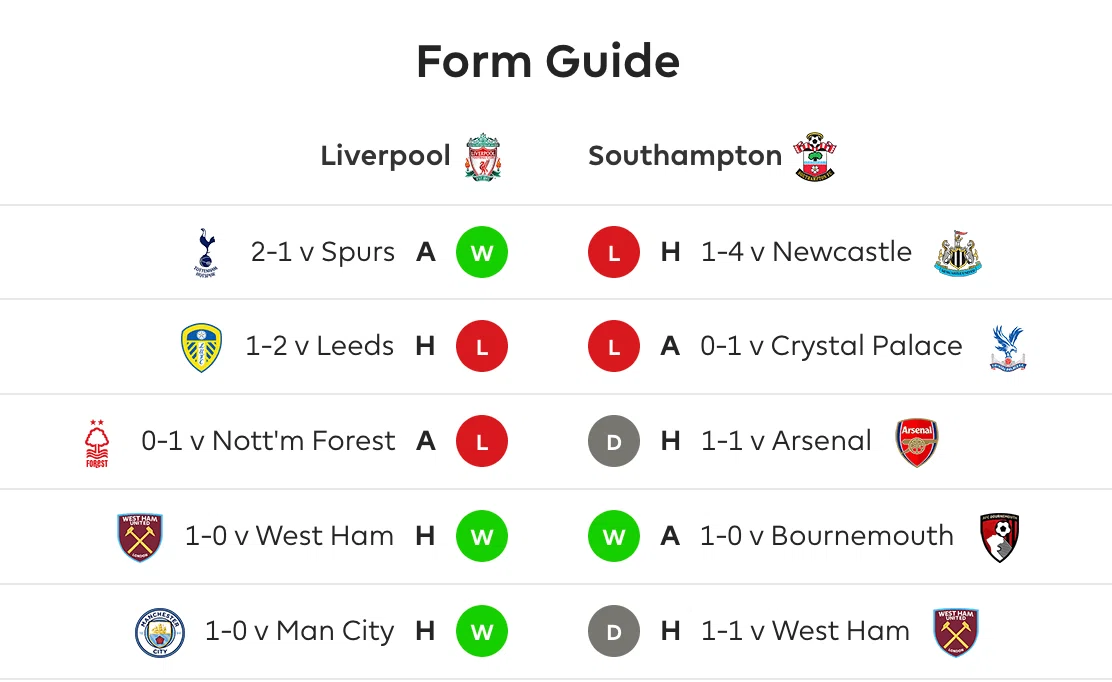Select the Crystal Palace eagle crest

point(1008,348)
